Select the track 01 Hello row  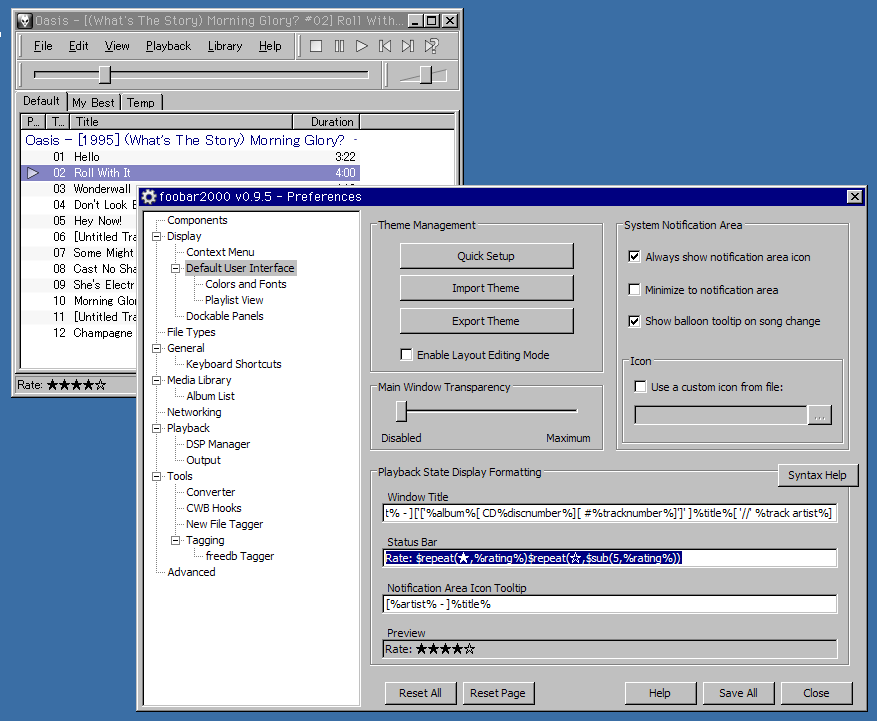pos(190,157)
